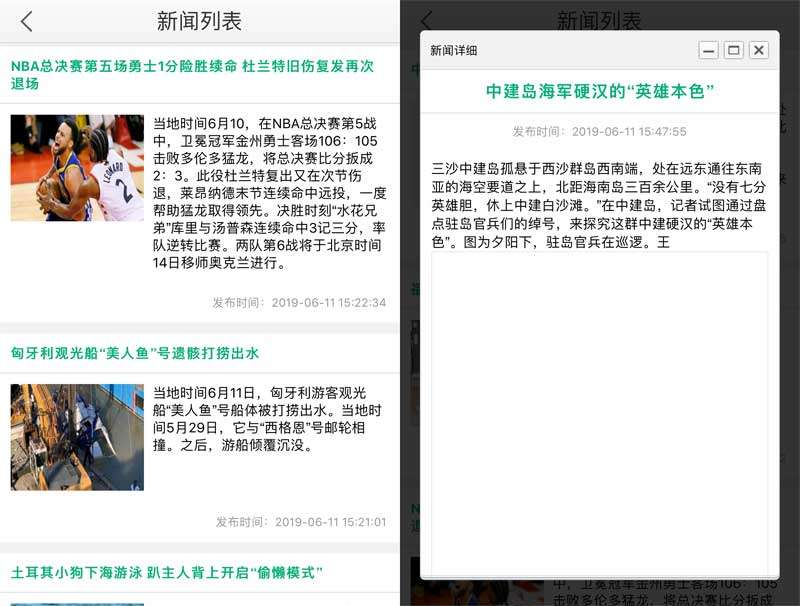The height and width of the screenshot is (606, 800).
Task: Maximize the 新闻详细 dialog window
Action: pyautogui.click(x=733, y=50)
